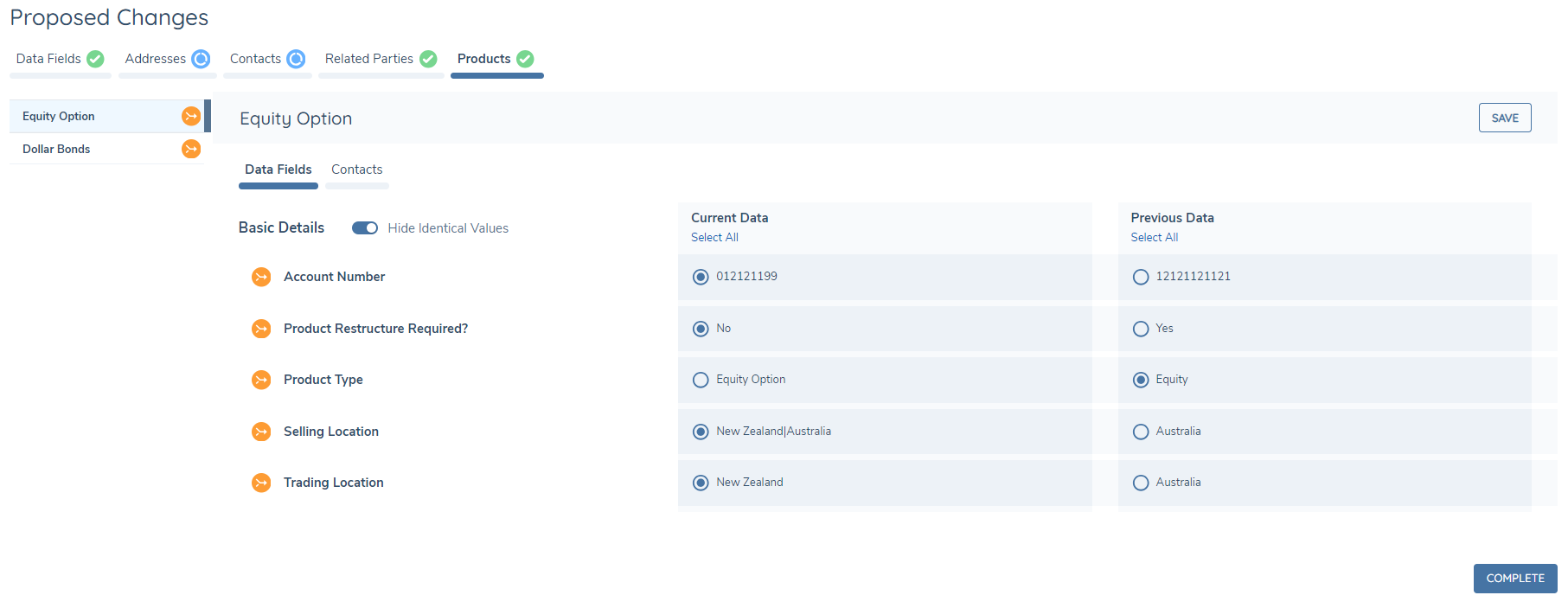Select Yes for Product Restructure Required
1568x608 pixels.
[x=1141, y=329]
